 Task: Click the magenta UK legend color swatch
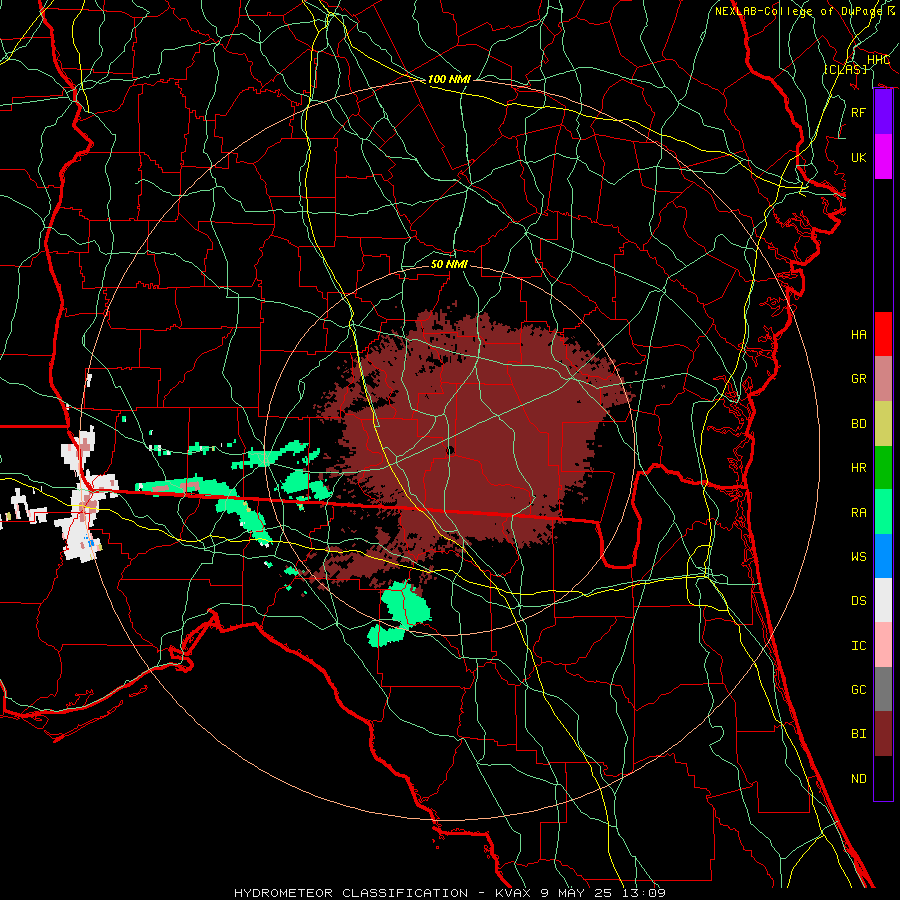point(883,156)
